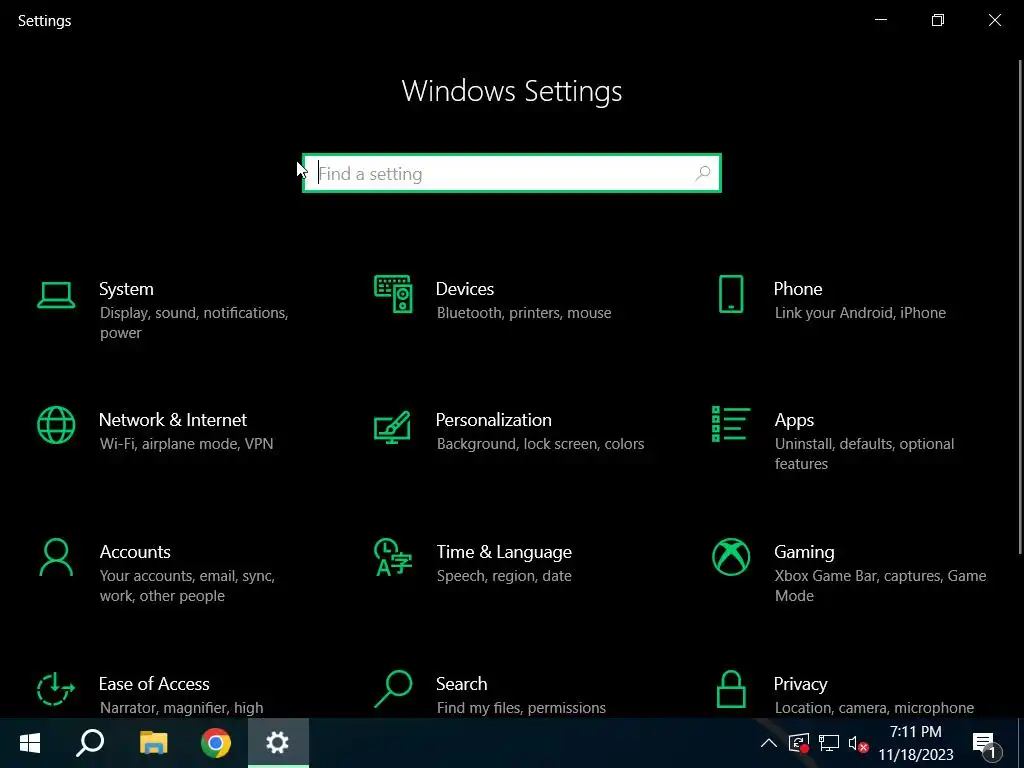
Task: Click 'Find my files, permissions' description
Action: point(520,707)
